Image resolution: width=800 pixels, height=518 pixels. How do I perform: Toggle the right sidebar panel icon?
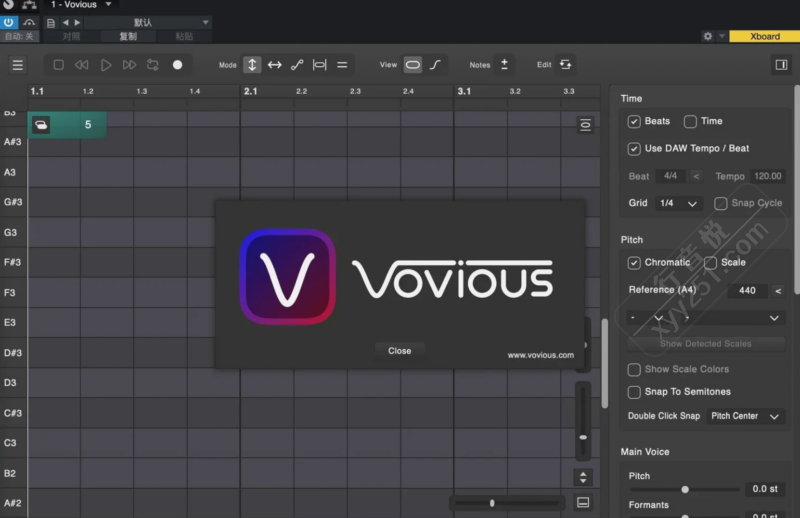tap(781, 65)
